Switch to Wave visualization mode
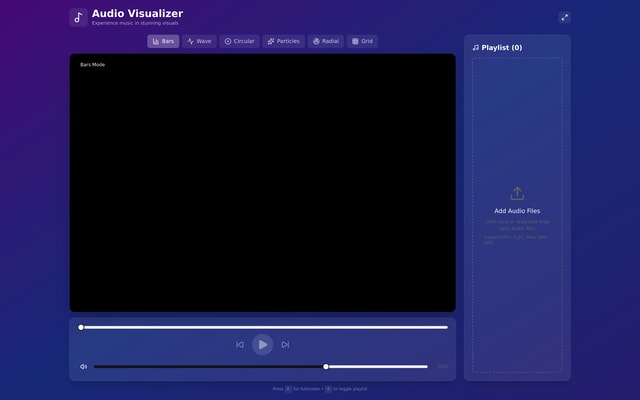The width and height of the screenshot is (640, 400). coord(199,41)
